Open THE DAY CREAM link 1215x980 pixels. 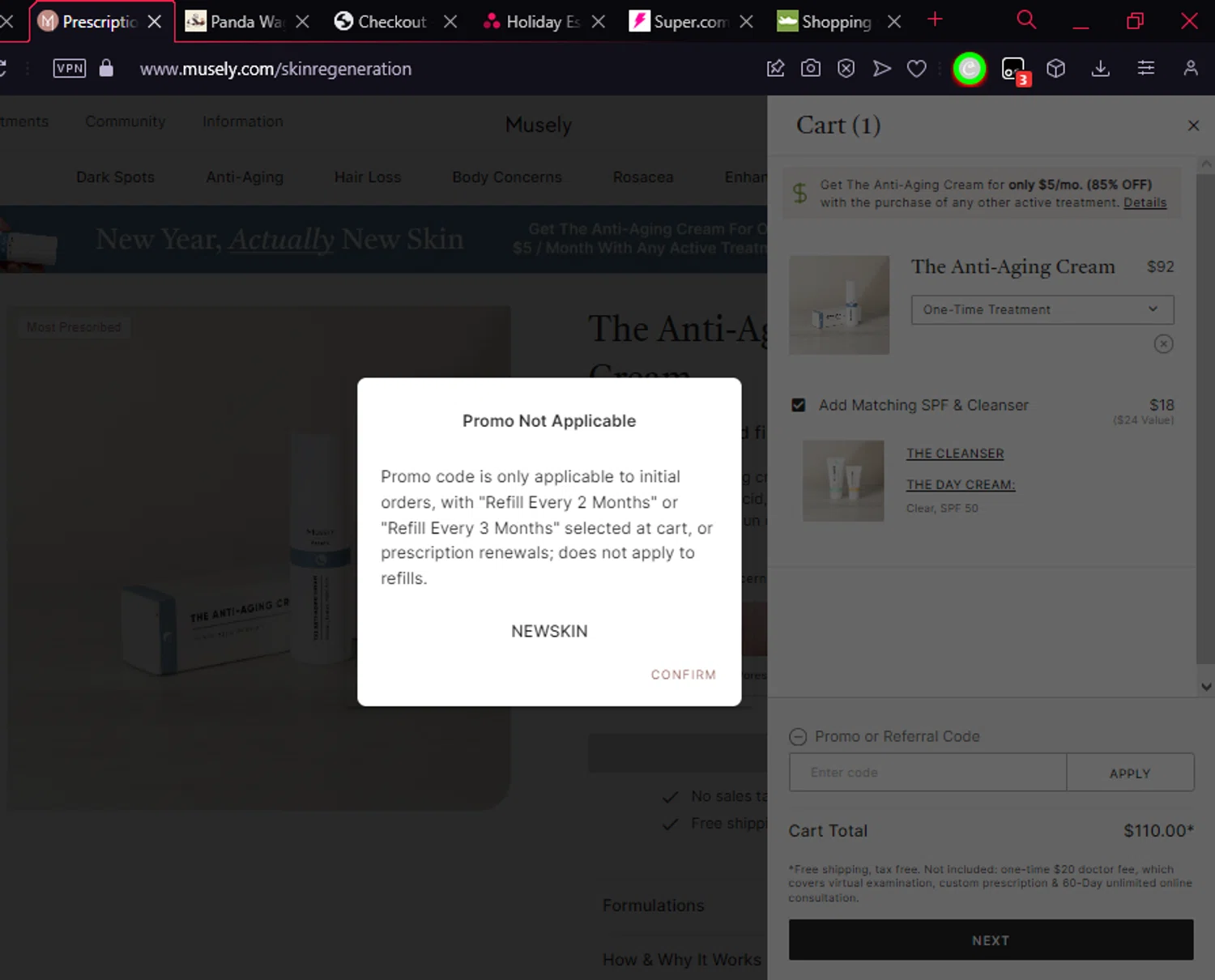(960, 484)
